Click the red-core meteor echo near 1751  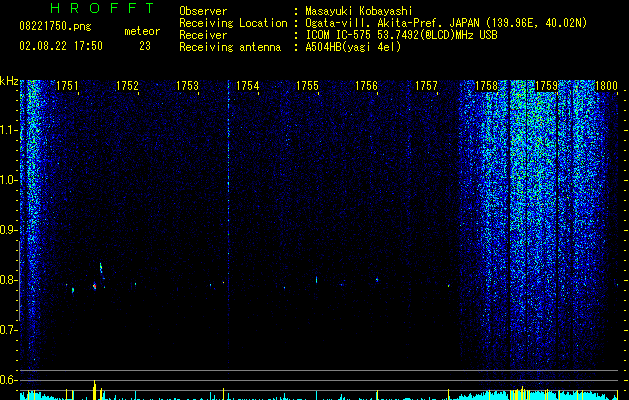tap(95, 286)
